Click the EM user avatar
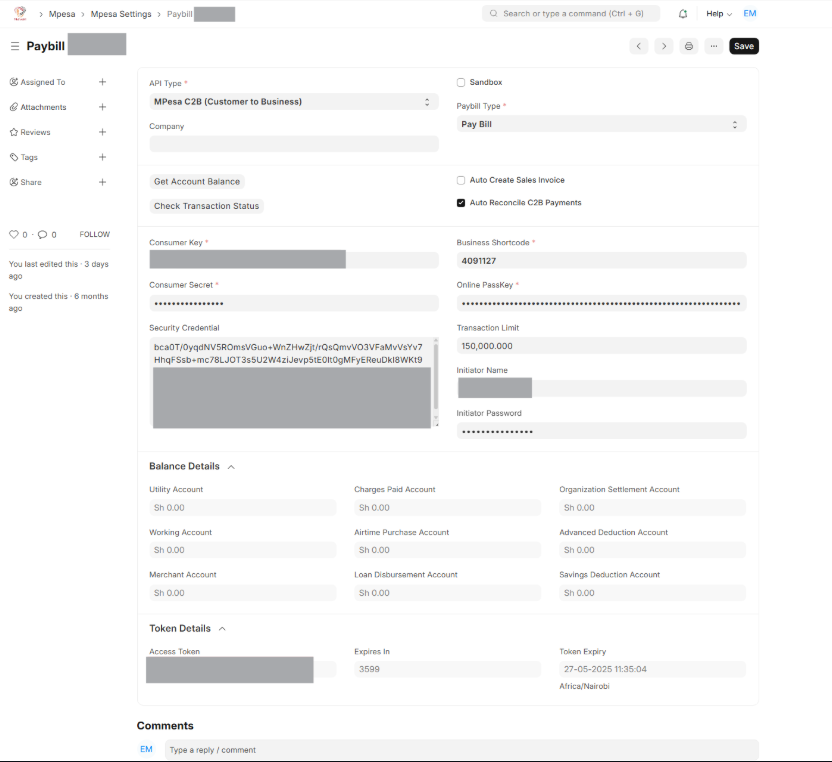The height and width of the screenshot is (762, 832). (x=750, y=13)
